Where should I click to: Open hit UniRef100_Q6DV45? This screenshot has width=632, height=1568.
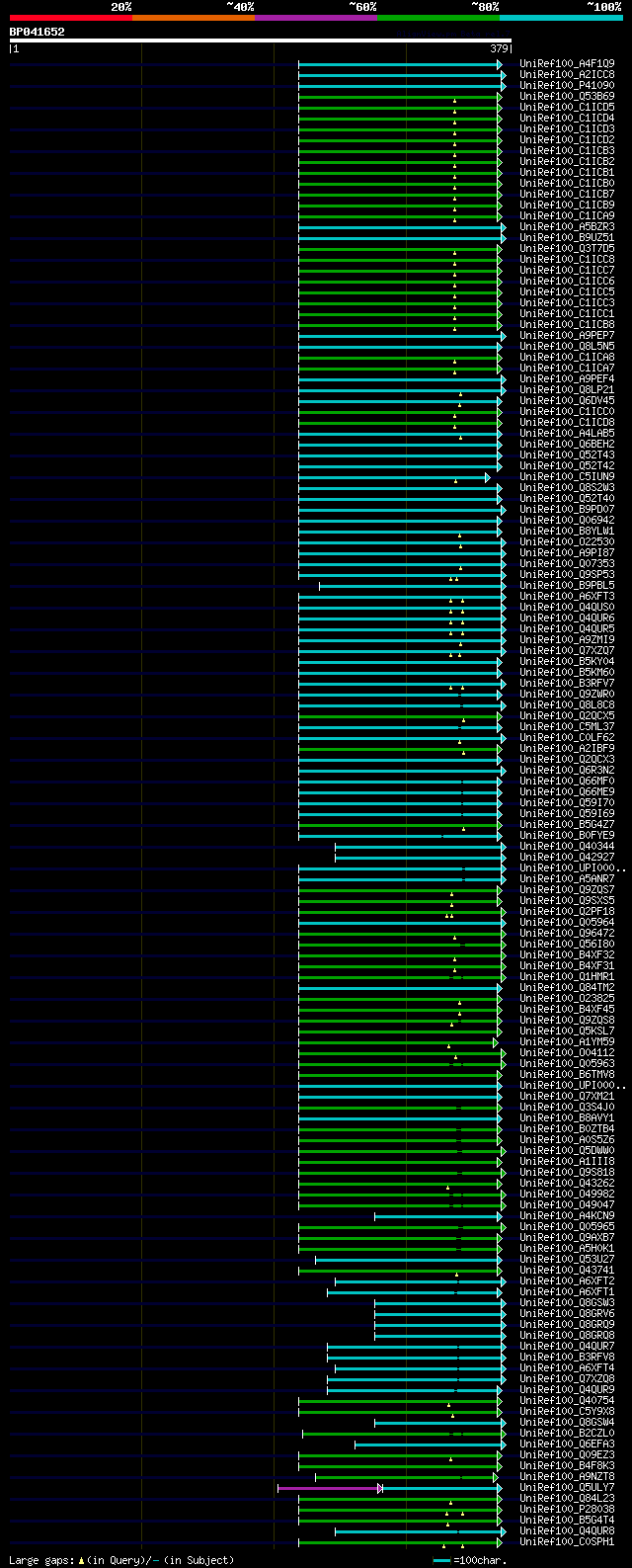click(x=567, y=400)
